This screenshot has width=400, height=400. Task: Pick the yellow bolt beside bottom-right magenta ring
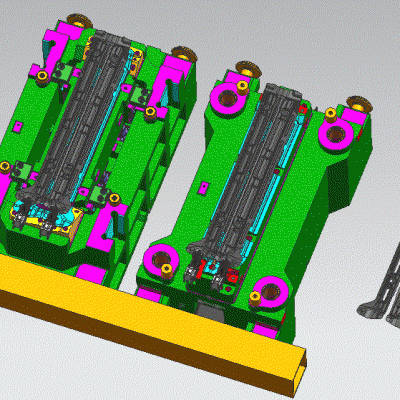coord(255,298)
